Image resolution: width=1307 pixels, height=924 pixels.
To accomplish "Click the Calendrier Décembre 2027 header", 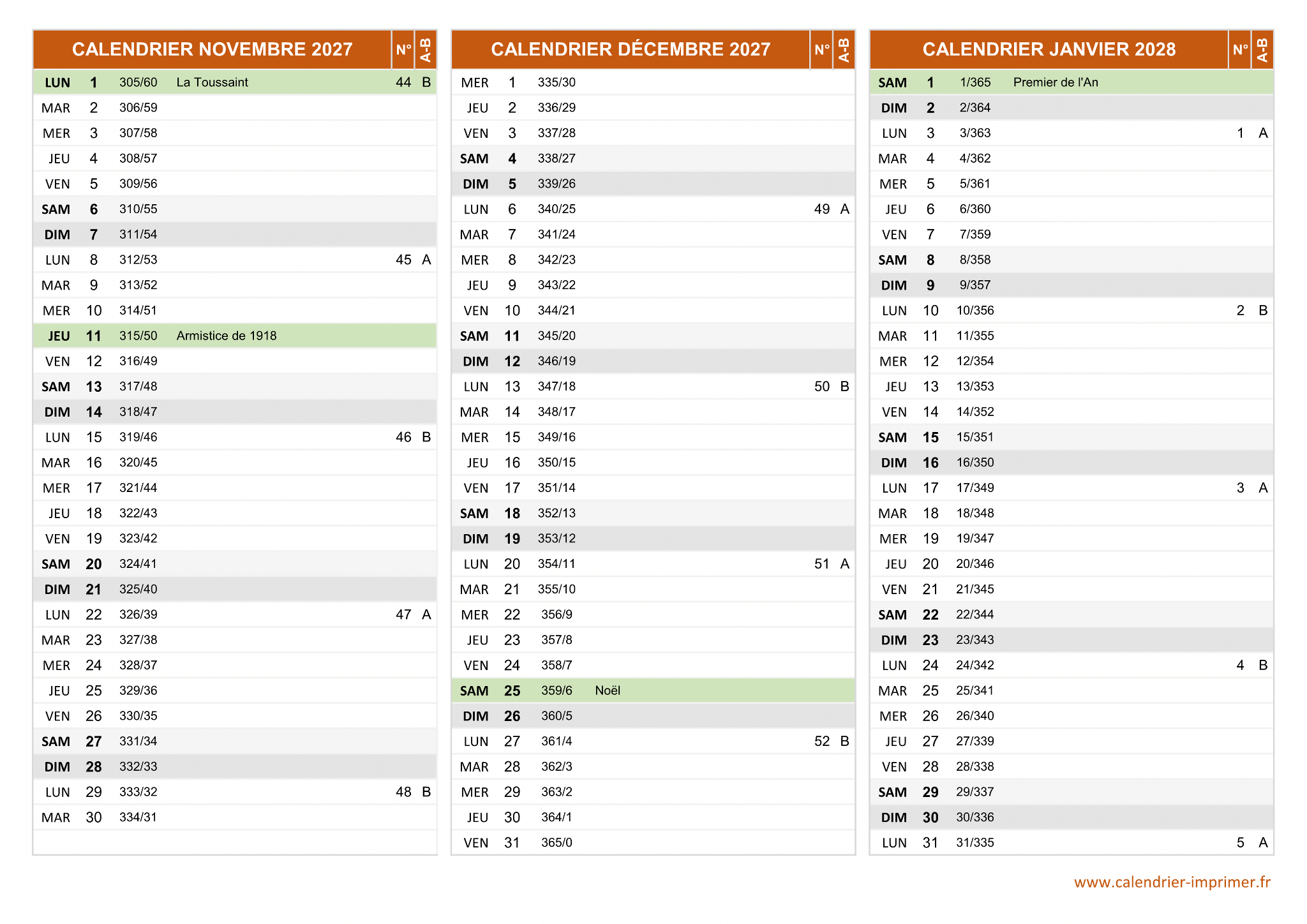I will (x=631, y=49).
